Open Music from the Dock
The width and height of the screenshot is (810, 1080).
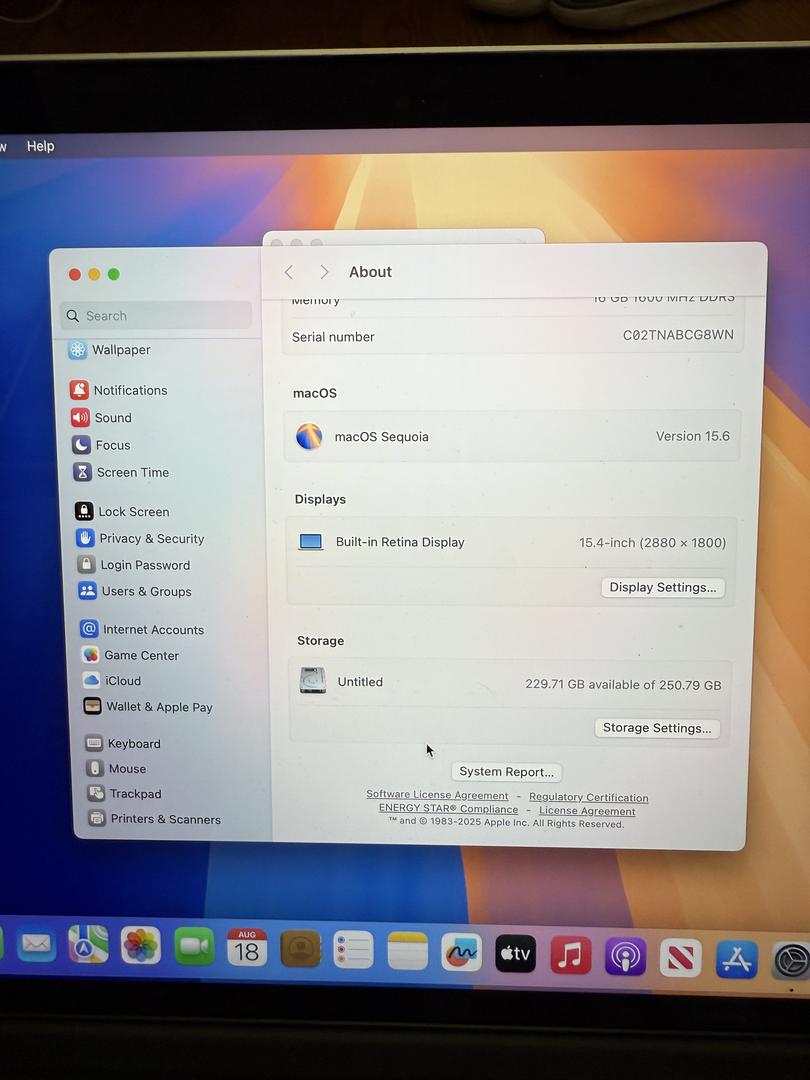570,955
